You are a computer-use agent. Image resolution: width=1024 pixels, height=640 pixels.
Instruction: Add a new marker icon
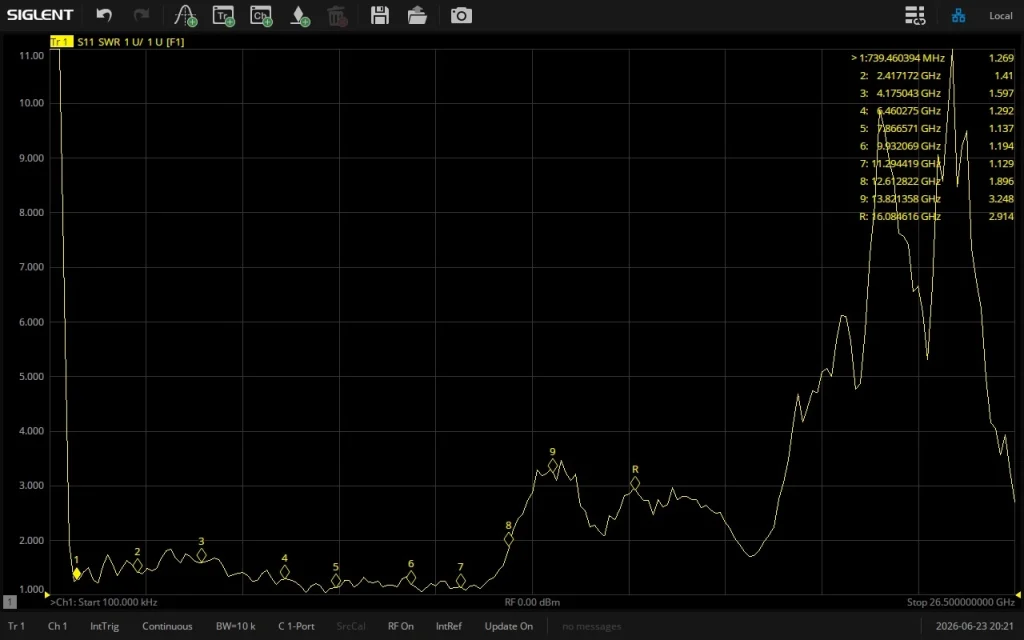[x=299, y=16]
